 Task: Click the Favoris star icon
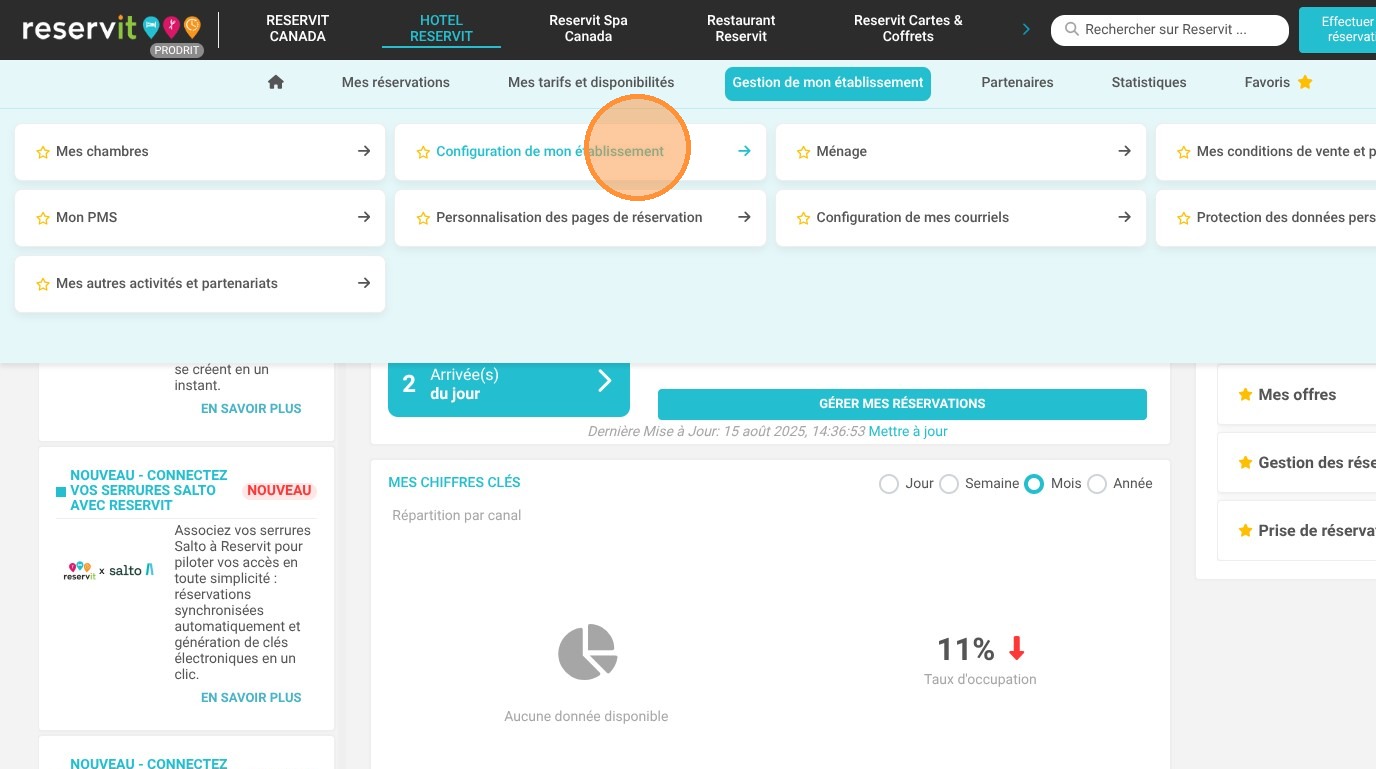click(x=1305, y=82)
